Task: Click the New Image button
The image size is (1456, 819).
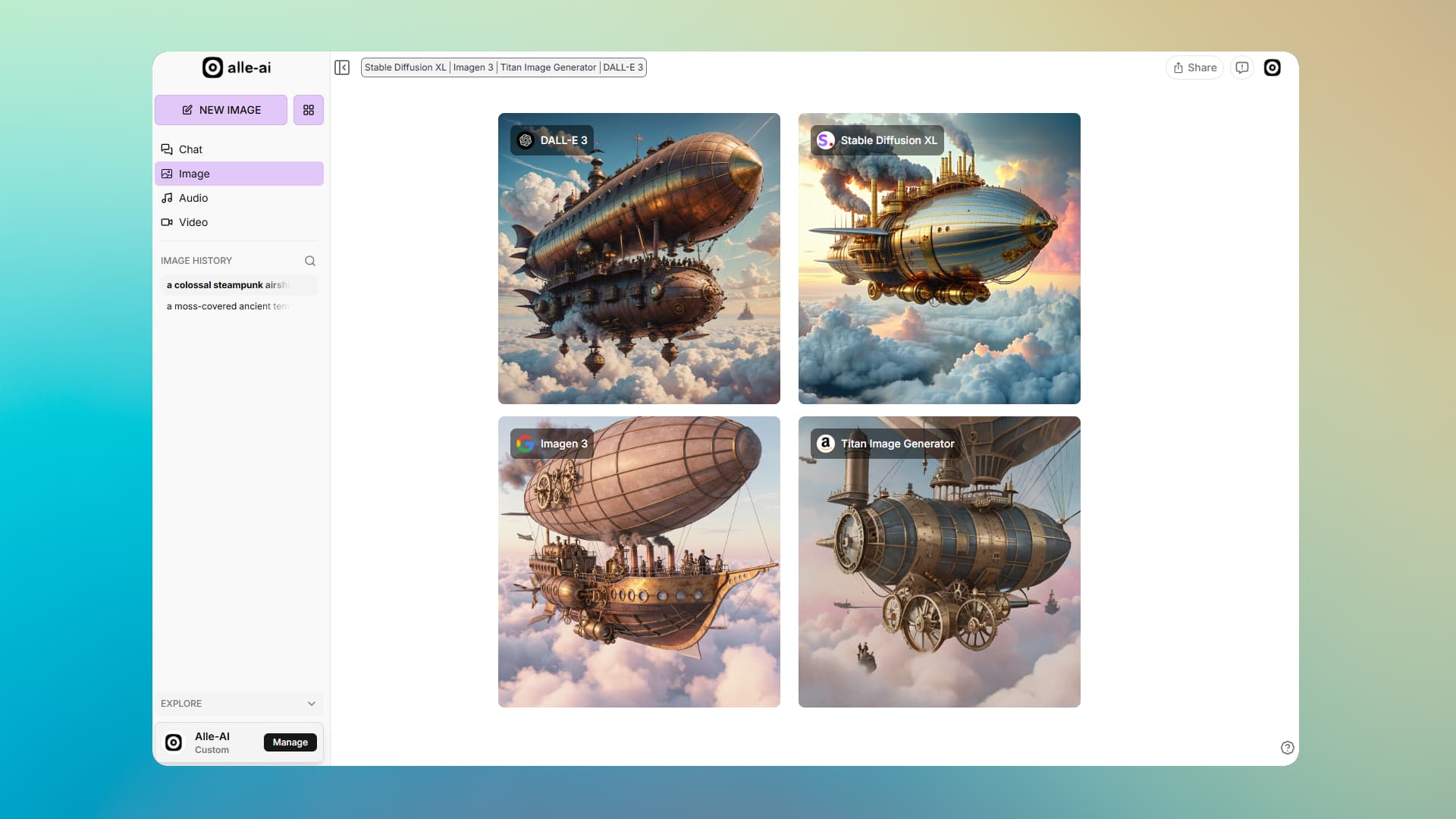Action: pos(221,110)
